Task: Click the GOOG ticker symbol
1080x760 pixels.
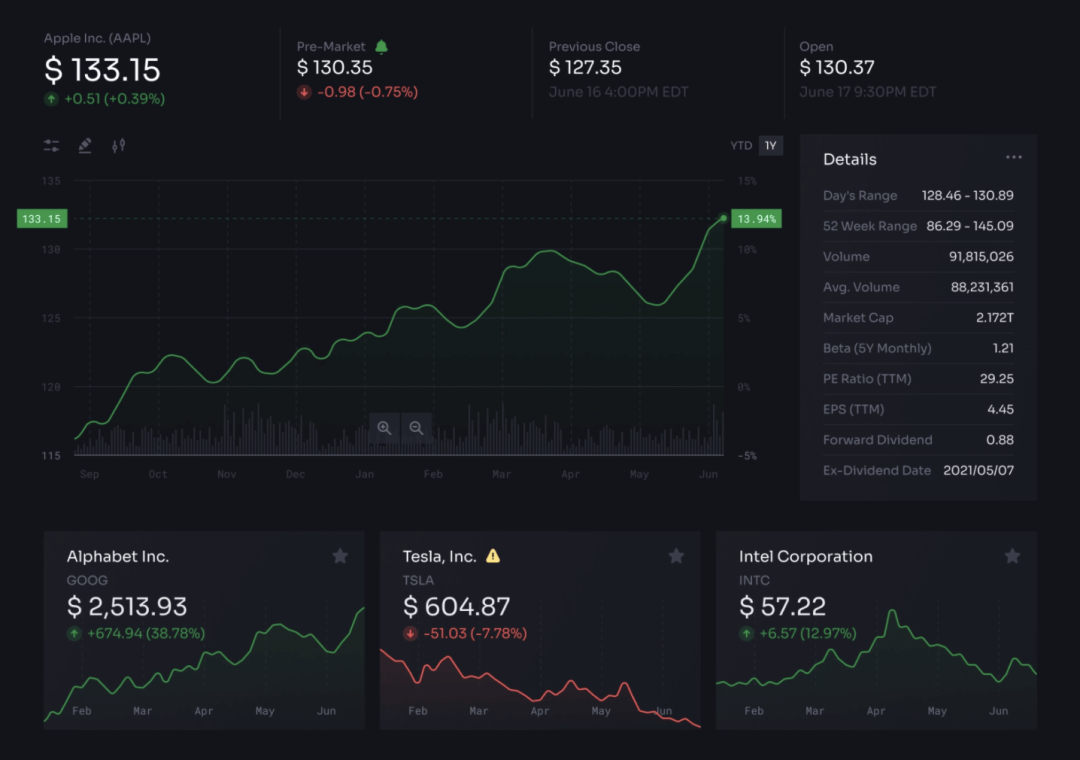Action: click(87, 580)
